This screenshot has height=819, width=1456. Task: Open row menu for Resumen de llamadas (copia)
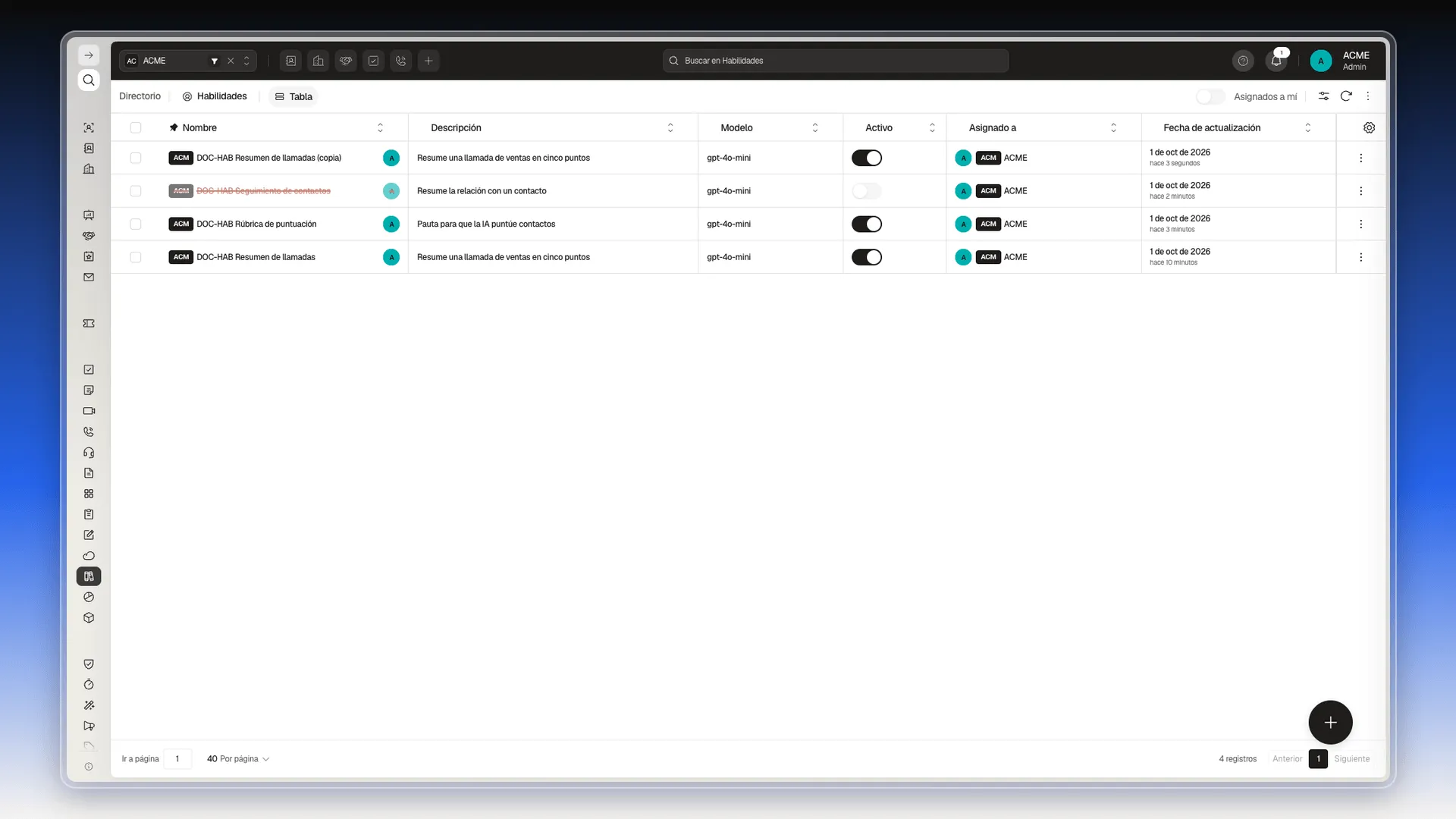coord(1360,158)
